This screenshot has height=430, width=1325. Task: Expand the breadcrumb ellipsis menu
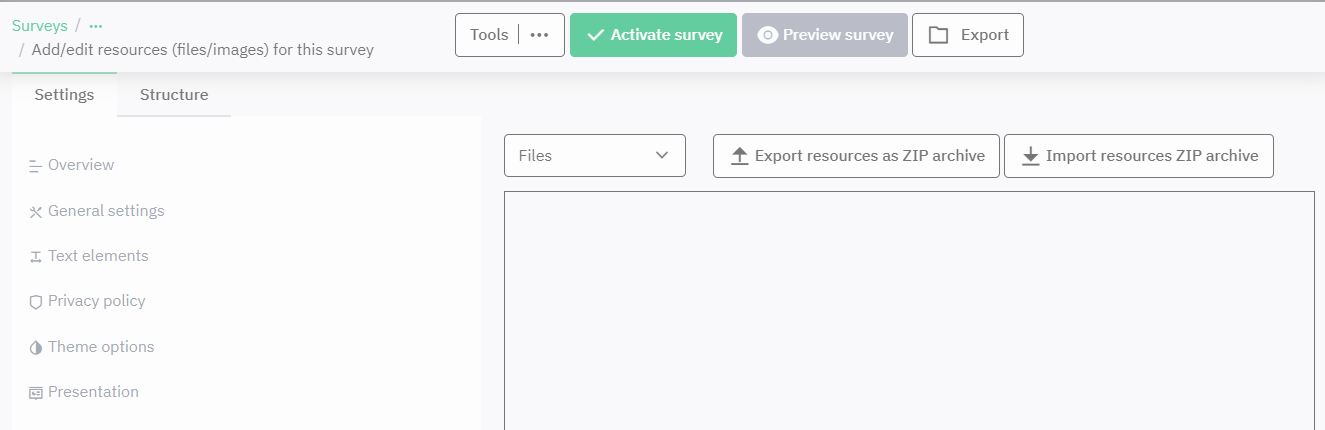(x=96, y=26)
